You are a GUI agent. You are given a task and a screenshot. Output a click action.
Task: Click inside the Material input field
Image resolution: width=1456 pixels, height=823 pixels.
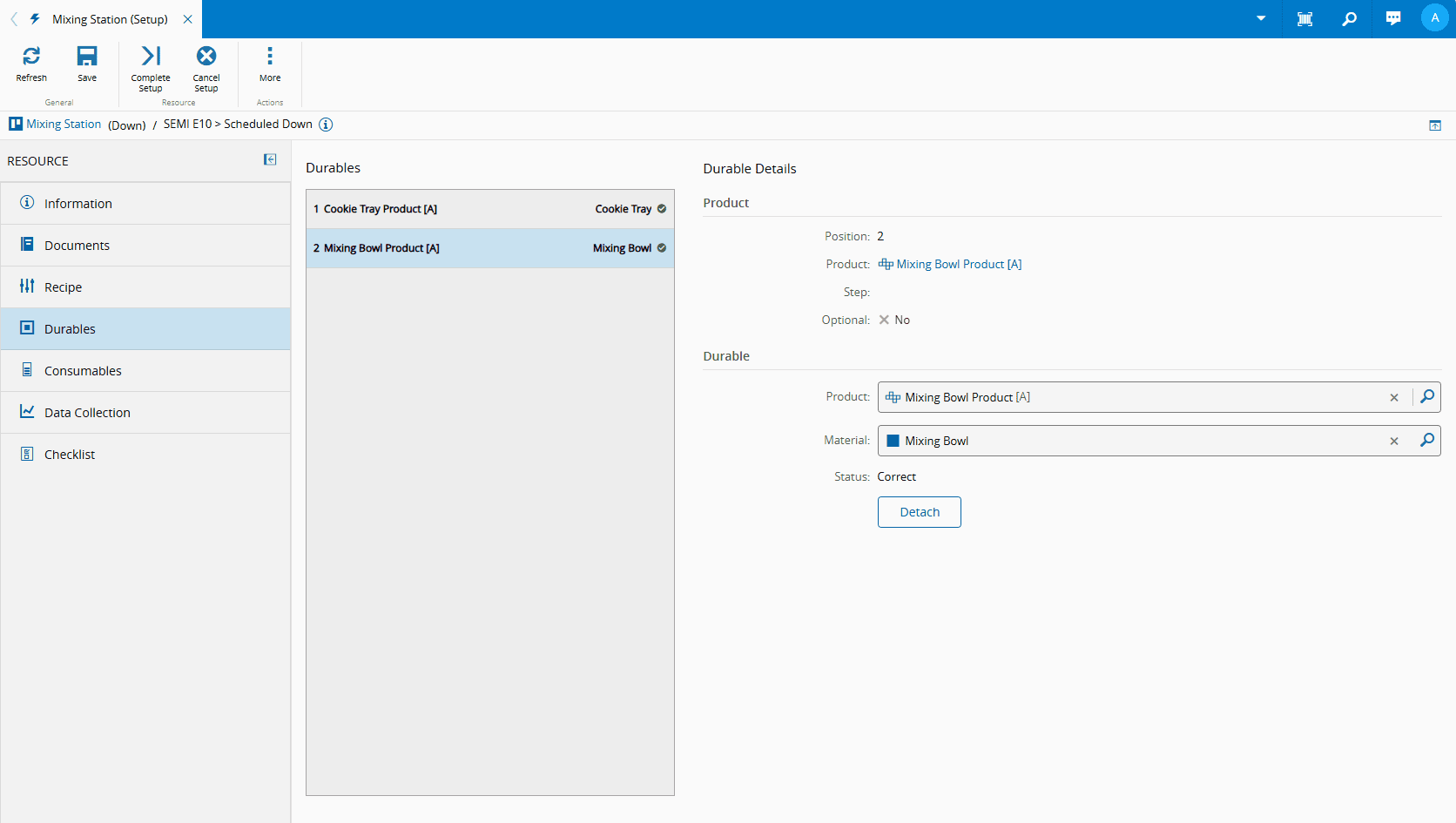[x=1132, y=442]
